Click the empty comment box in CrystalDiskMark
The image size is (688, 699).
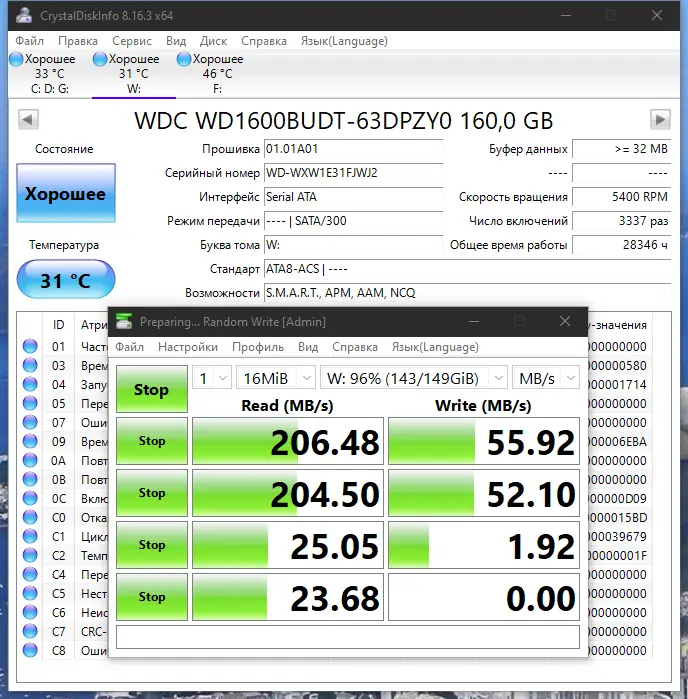point(348,637)
